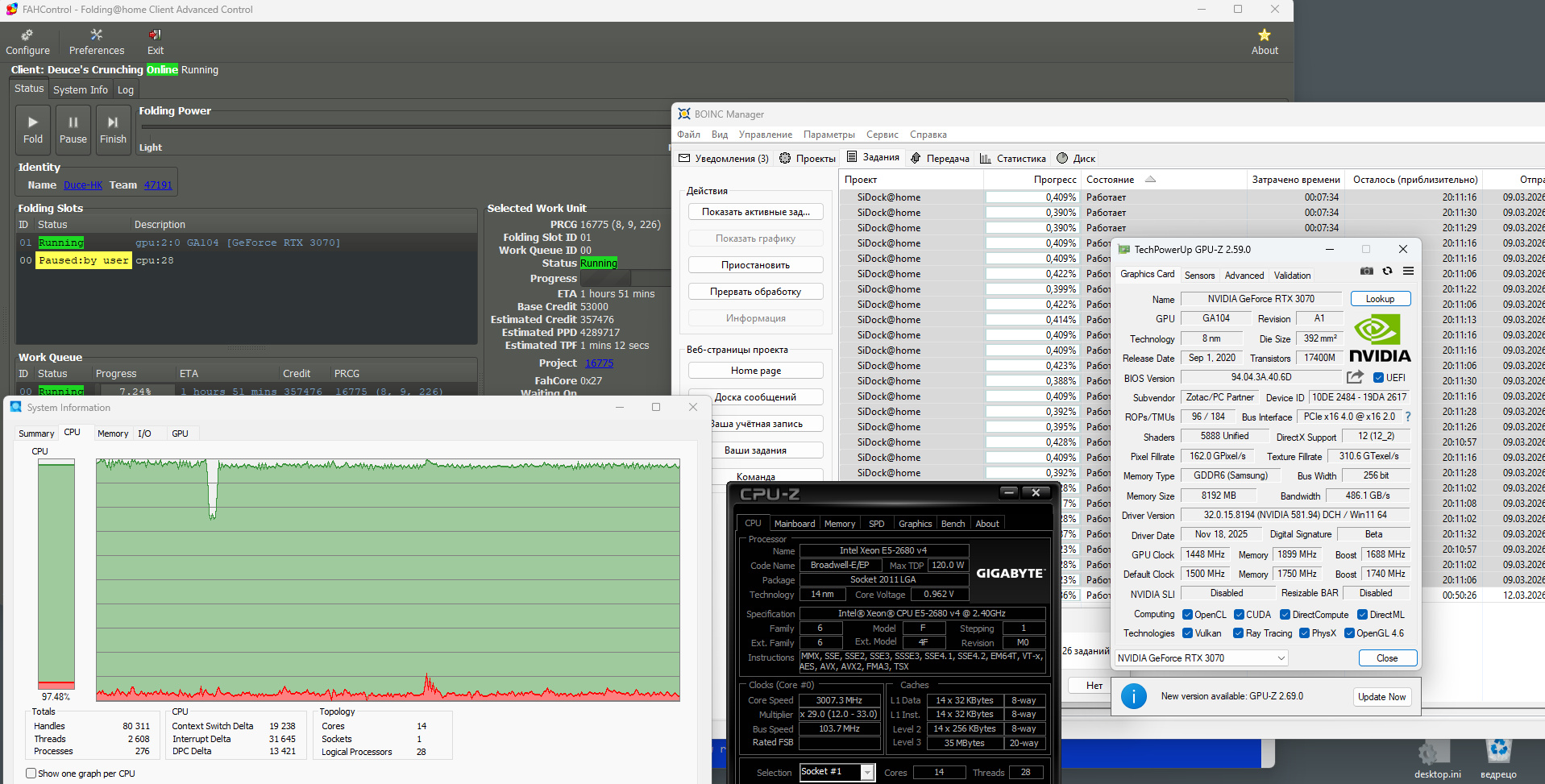Click the Lookup button in GPU-Z

(x=1380, y=298)
